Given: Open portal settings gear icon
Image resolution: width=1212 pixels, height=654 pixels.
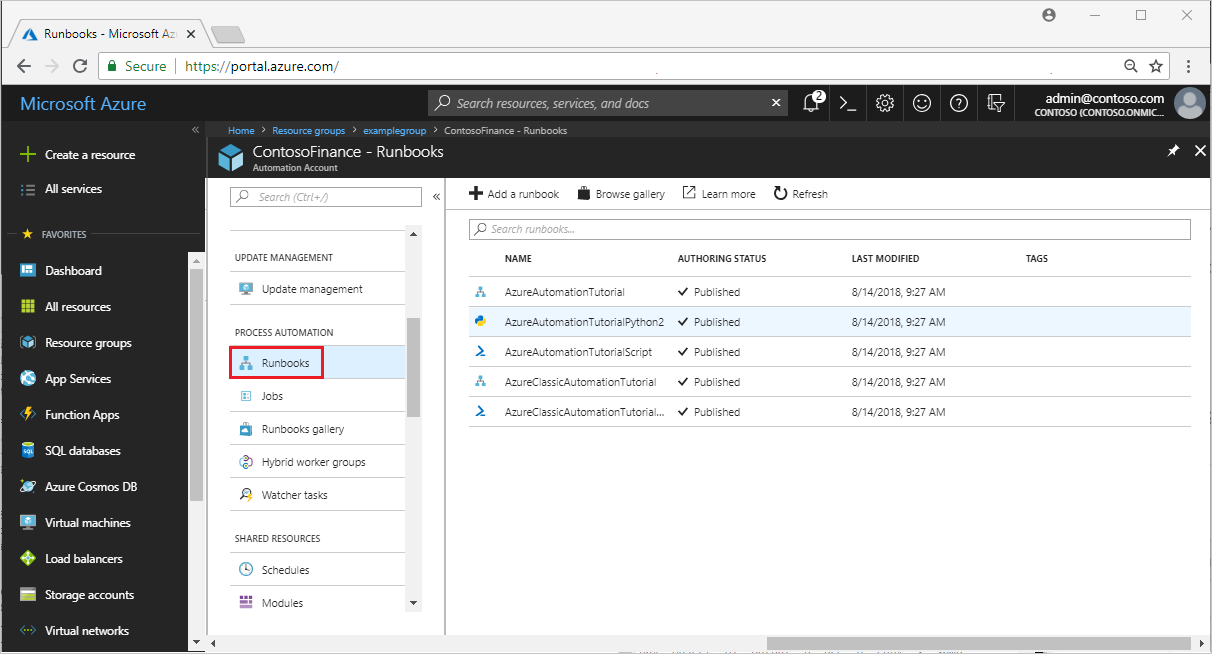Looking at the screenshot, I should (884, 103).
